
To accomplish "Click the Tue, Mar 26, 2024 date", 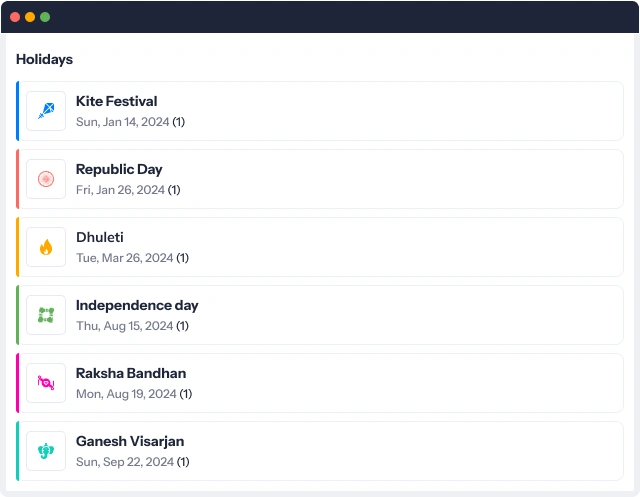I will 124,258.
